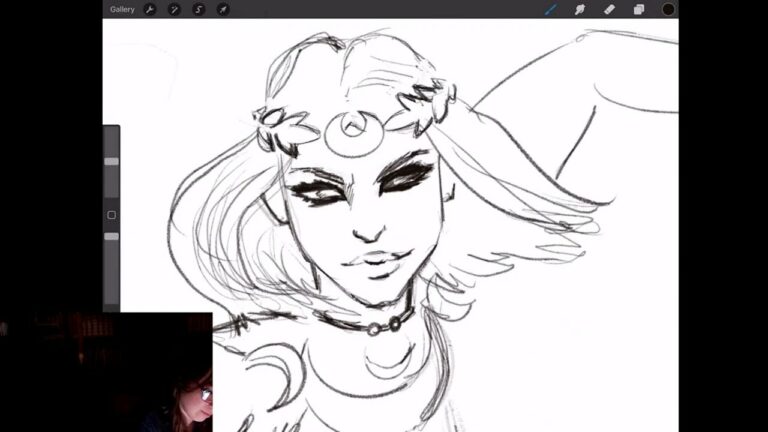Select the Brush tool
The height and width of the screenshot is (432, 768).
[551, 9]
